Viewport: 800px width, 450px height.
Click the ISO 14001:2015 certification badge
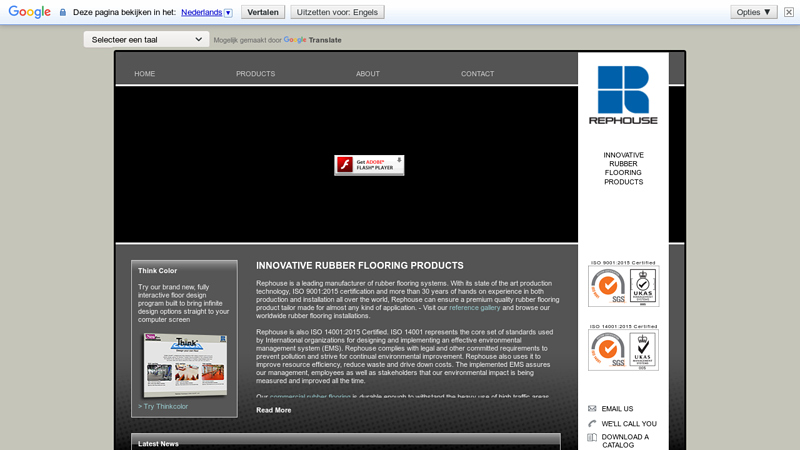pos(623,348)
